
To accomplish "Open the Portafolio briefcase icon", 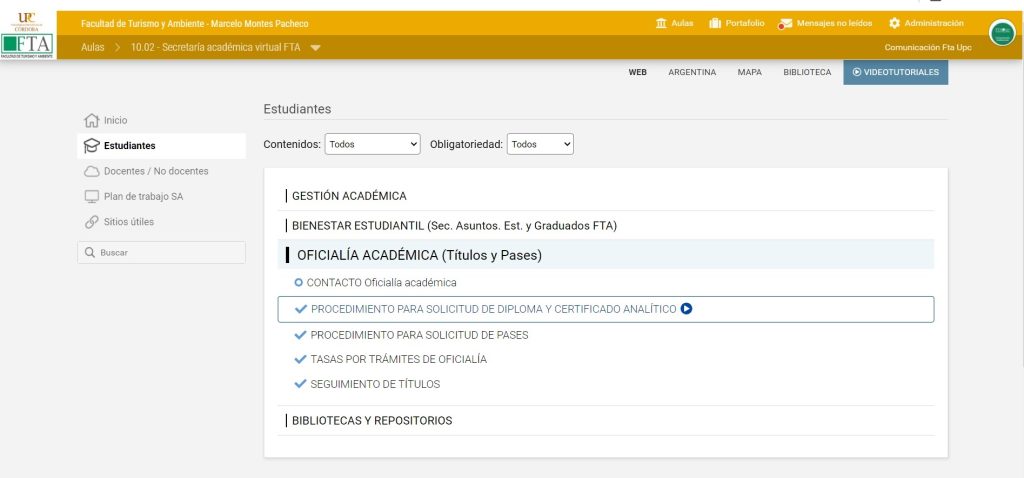I will (x=715, y=23).
